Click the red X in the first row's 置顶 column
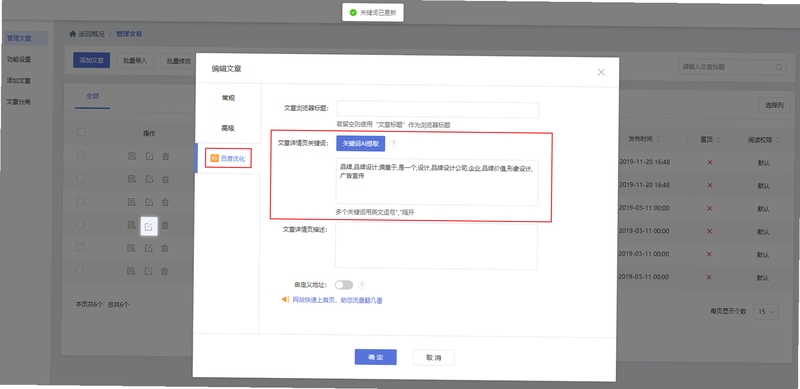 [710, 162]
